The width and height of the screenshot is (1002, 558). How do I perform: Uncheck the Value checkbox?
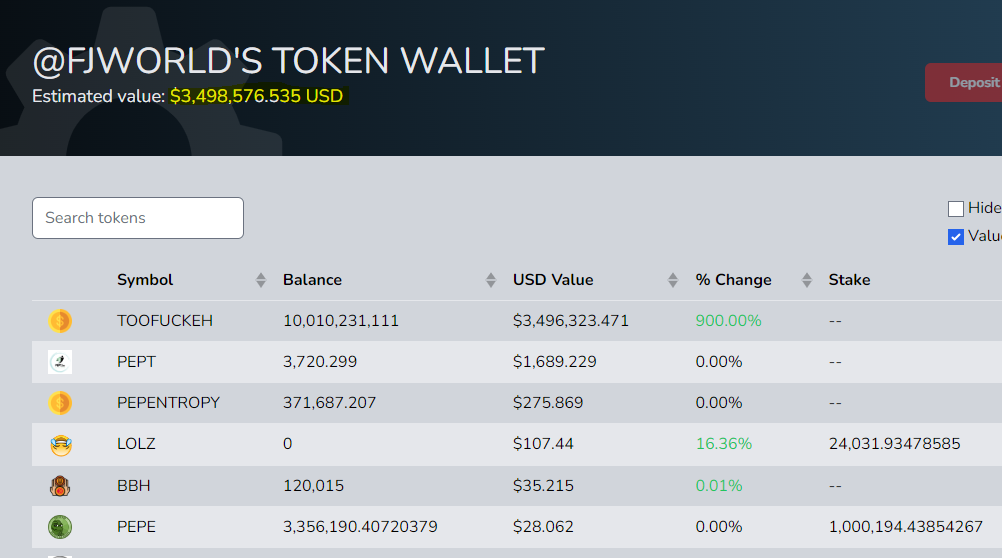click(956, 237)
